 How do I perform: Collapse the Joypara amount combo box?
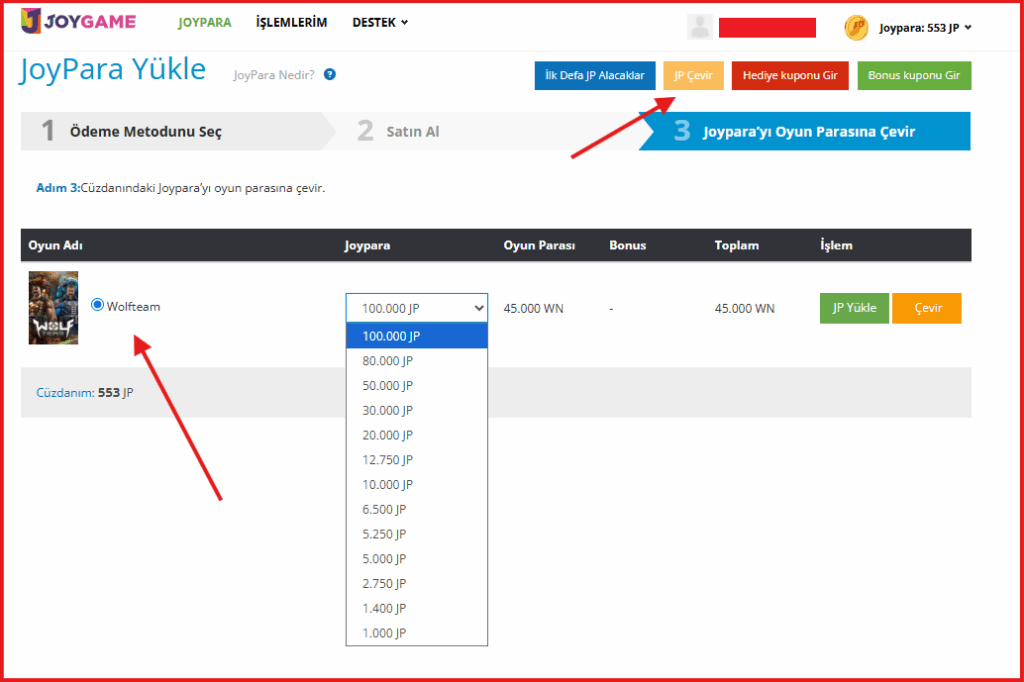[417, 308]
